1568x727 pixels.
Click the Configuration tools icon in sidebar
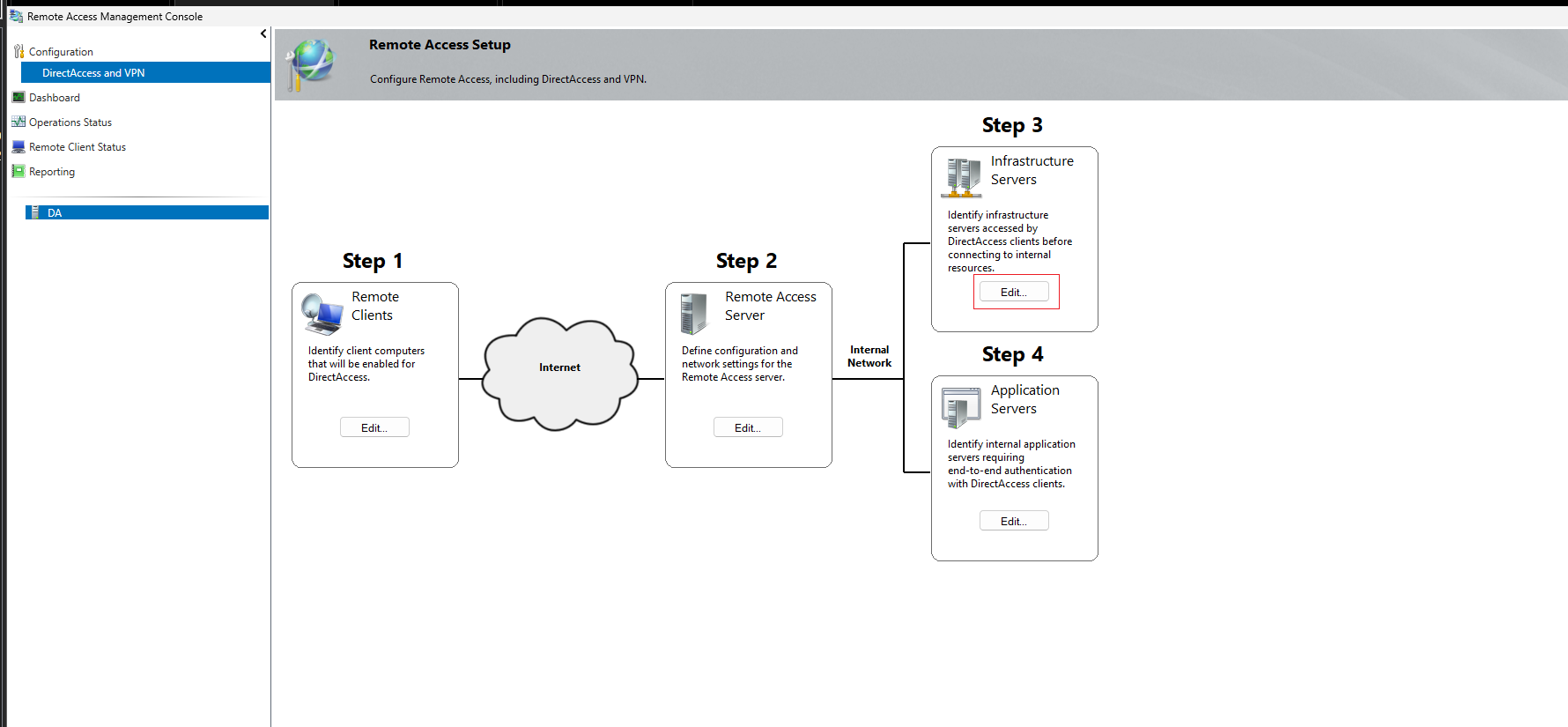[x=18, y=51]
